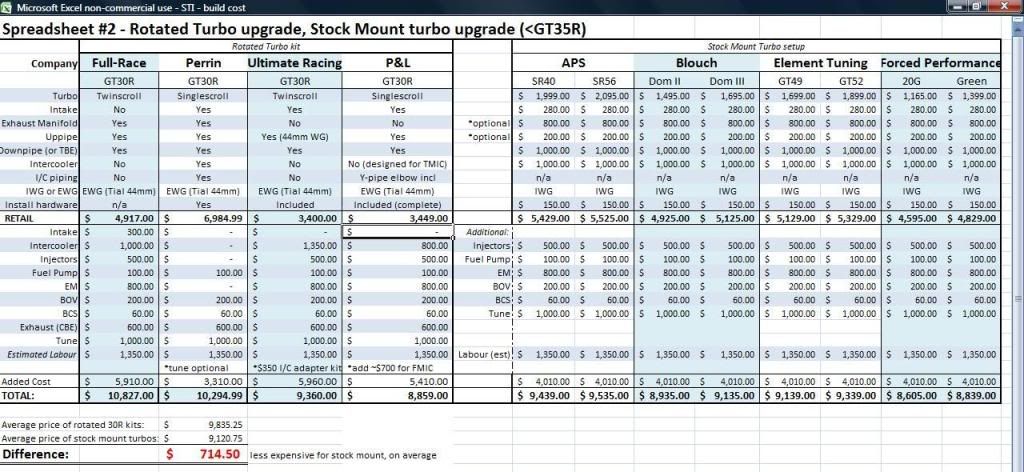Select the Dom III retail total 5,125.00
This screenshot has width=1024, height=472.
tap(728, 219)
